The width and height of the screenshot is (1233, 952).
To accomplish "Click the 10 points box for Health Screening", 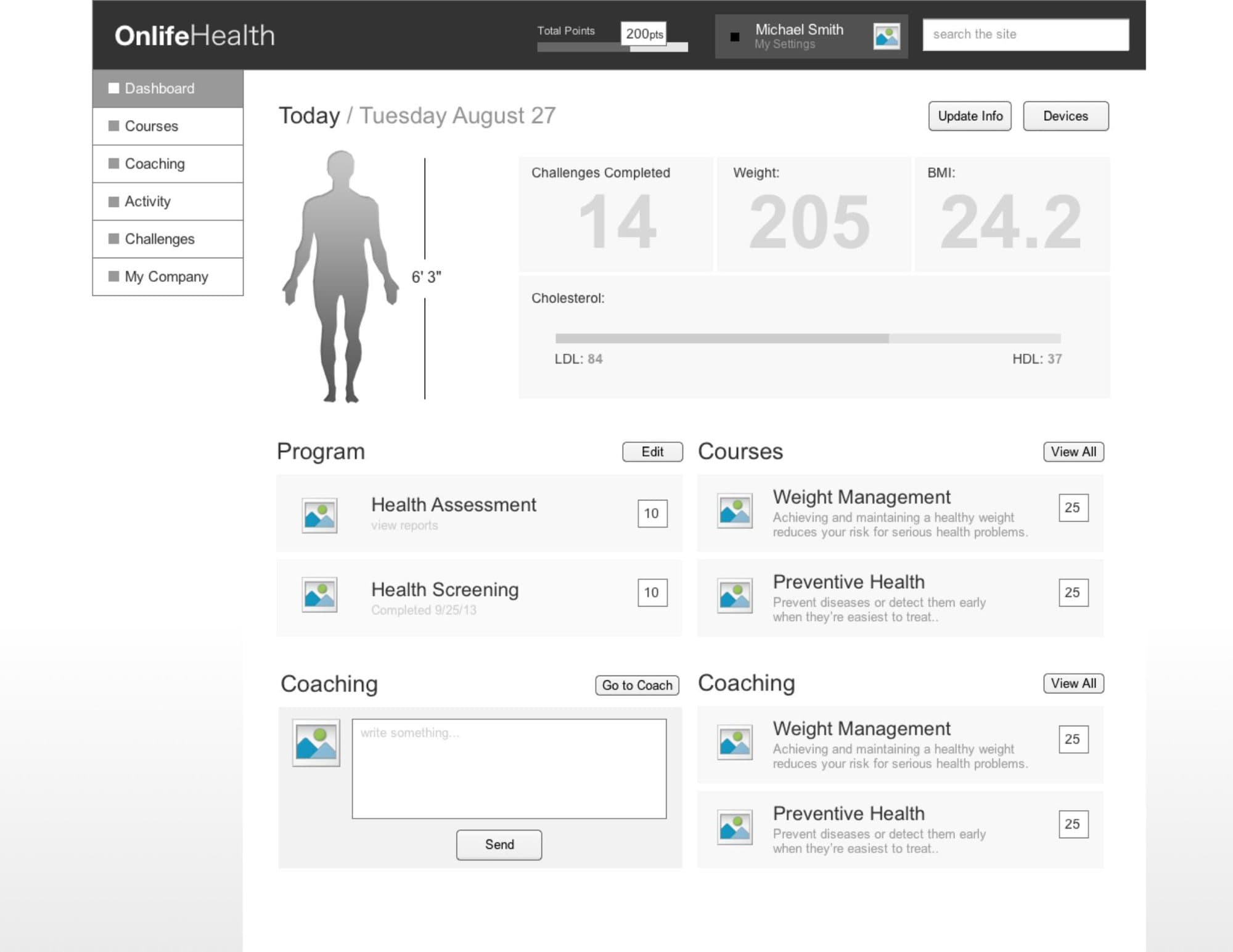I will pyautogui.click(x=652, y=593).
